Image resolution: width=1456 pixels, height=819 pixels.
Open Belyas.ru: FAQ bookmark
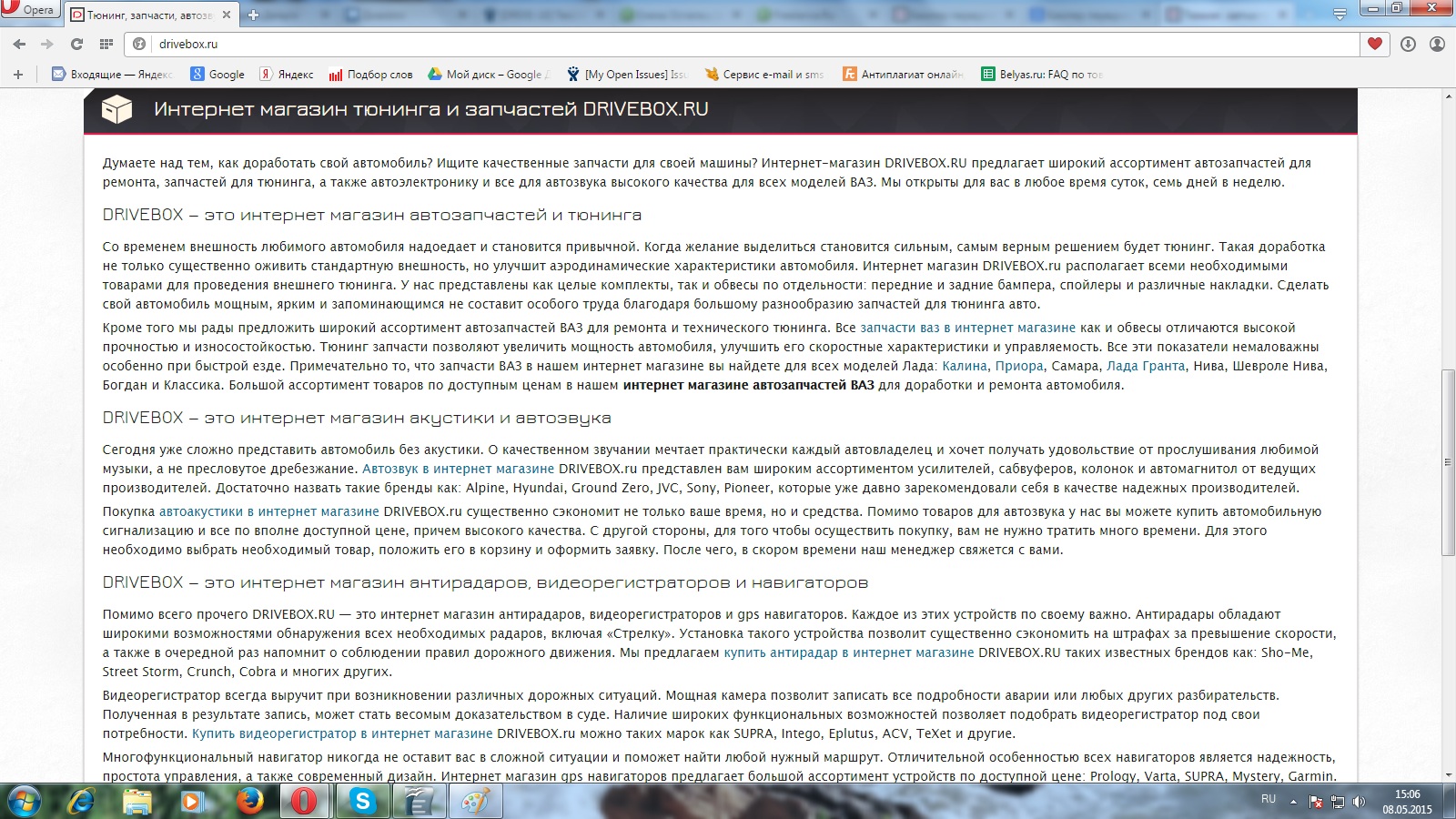coord(1042,75)
